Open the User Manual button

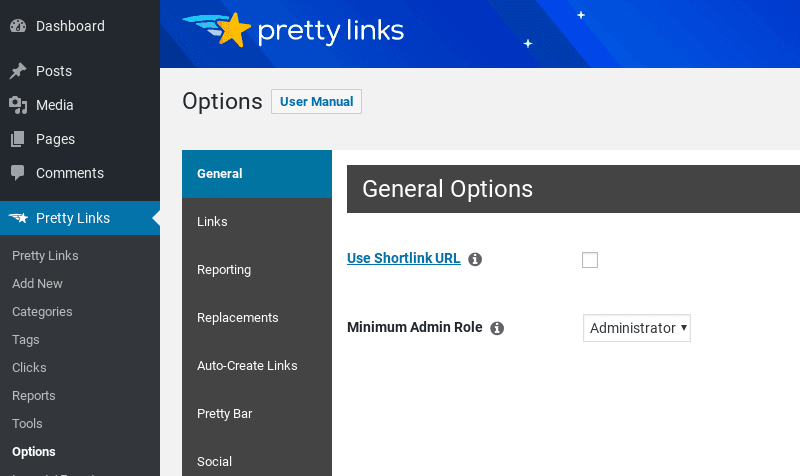[x=316, y=102]
